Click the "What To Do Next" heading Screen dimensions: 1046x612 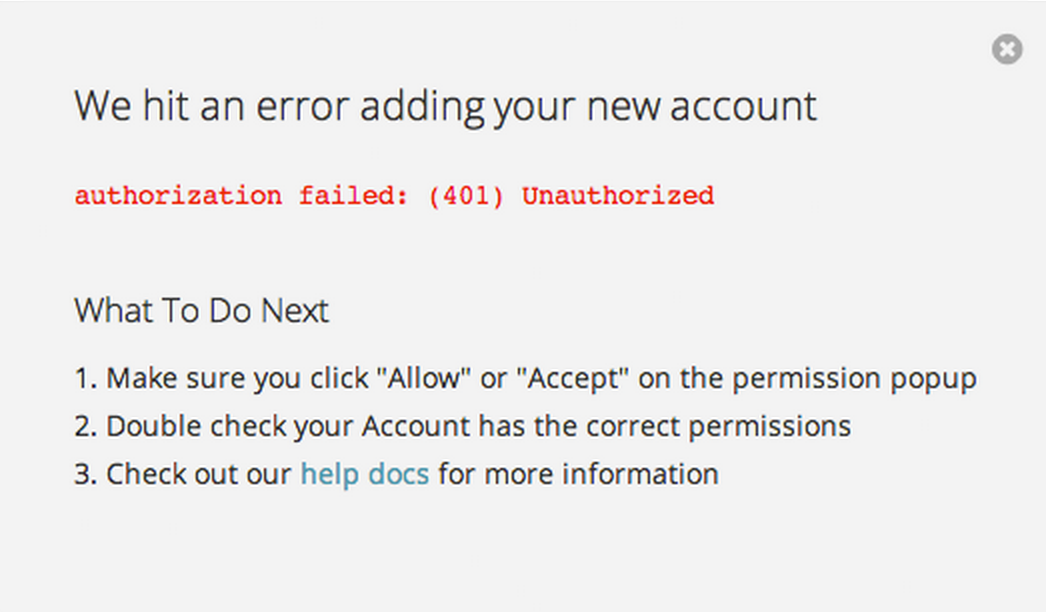[201, 310]
